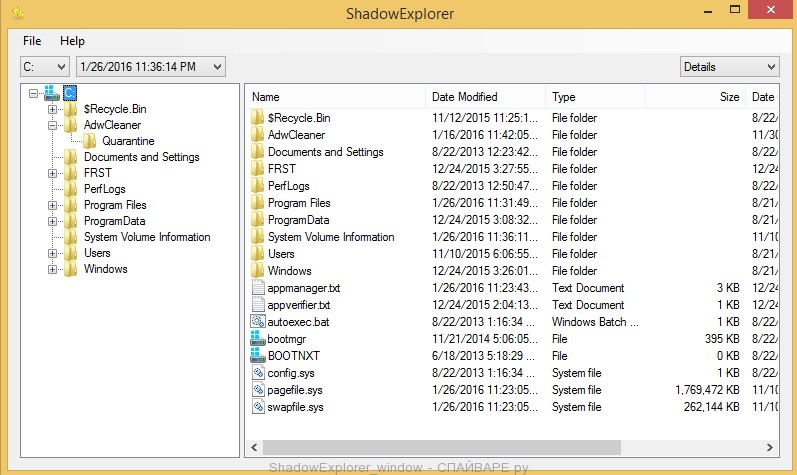Select the autoexec.bat file name
The width and height of the screenshot is (797, 475).
(298, 322)
